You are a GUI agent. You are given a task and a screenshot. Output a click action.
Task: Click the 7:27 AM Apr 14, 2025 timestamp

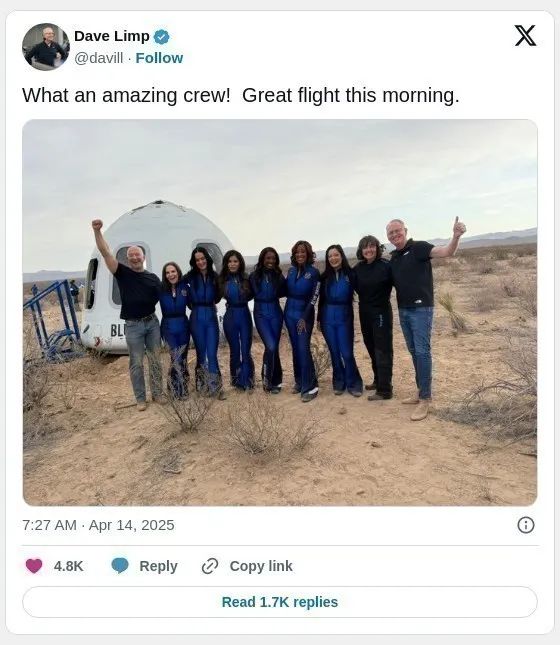98,525
